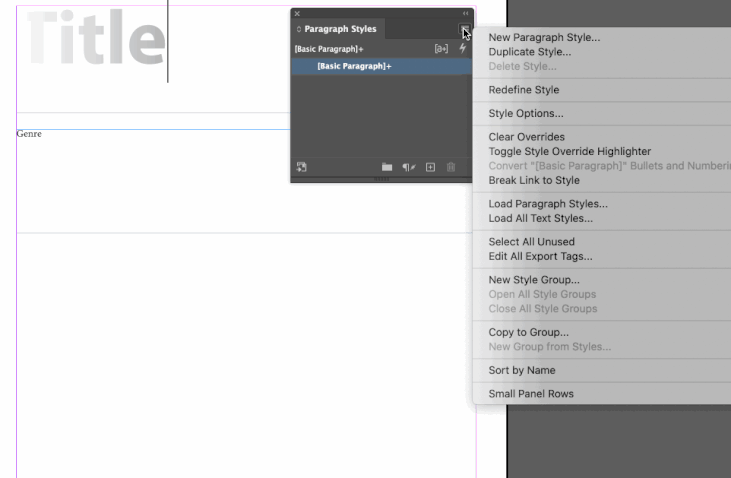
Task: Select Toggle Style Override Highlighter
Action: point(570,151)
